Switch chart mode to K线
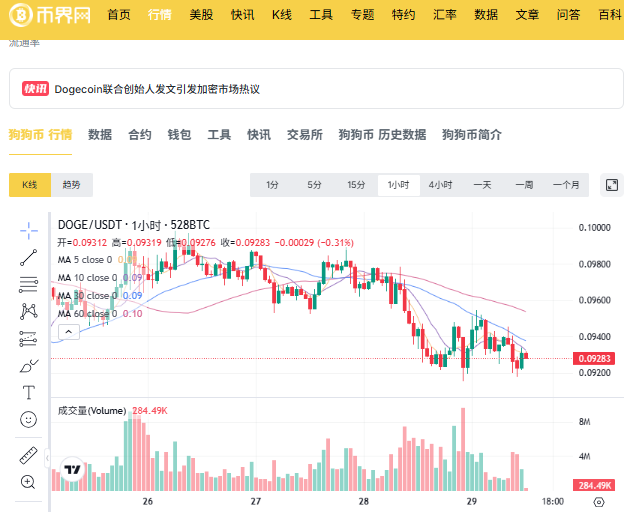The width and height of the screenshot is (624, 514). [30, 185]
